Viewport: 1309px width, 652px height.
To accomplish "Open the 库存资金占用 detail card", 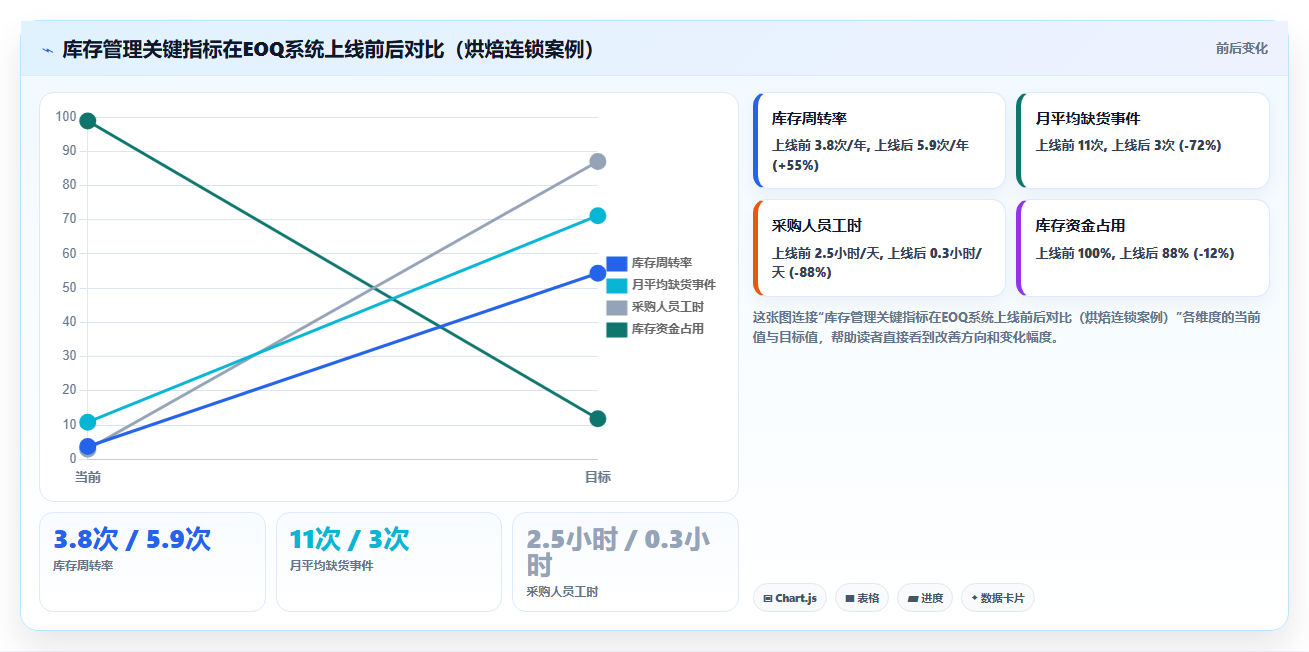I will point(1143,248).
